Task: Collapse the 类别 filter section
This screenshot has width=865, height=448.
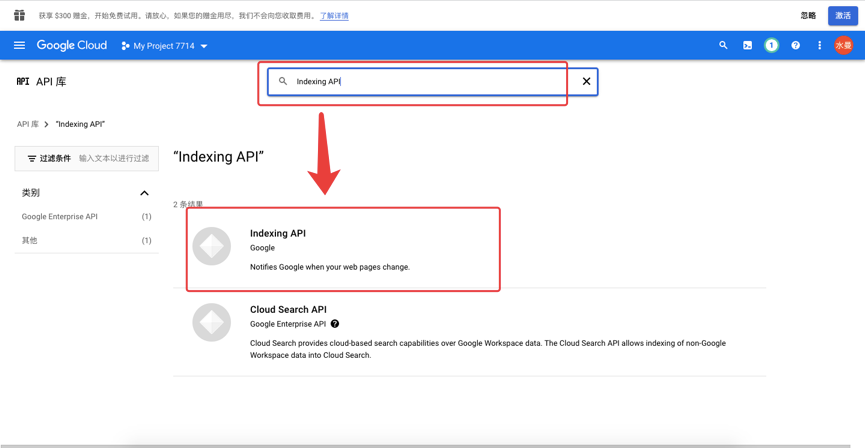Action: [x=144, y=193]
